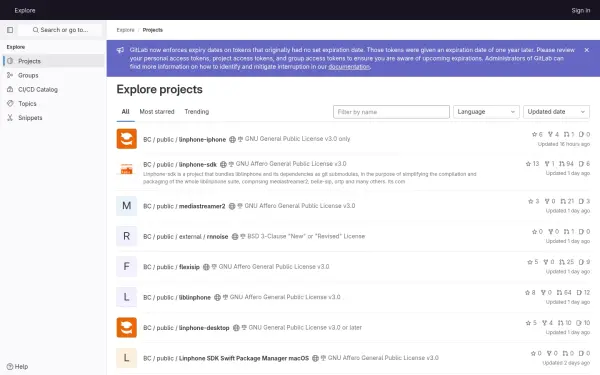Click the merge requests count of liblinphone
Viewport: 600px width, 375px height.
click(x=564, y=293)
